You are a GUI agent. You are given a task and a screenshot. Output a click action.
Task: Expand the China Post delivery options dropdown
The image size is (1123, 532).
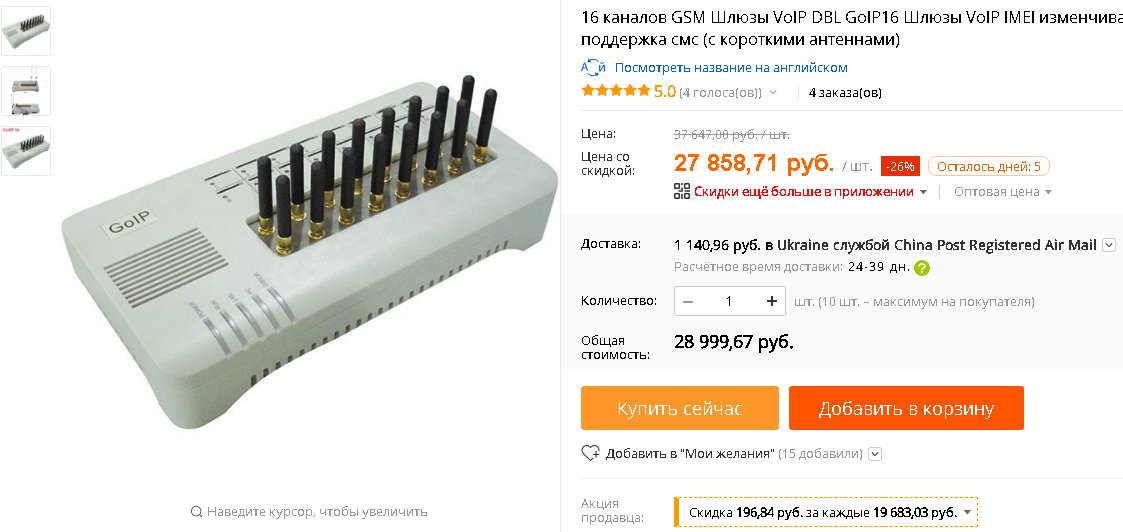(1109, 246)
